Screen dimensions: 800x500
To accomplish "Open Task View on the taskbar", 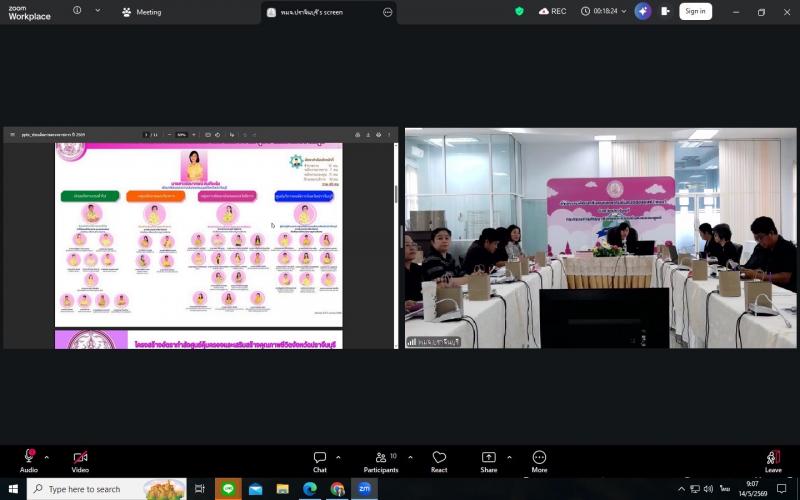I will pyautogui.click(x=200, y=489).
